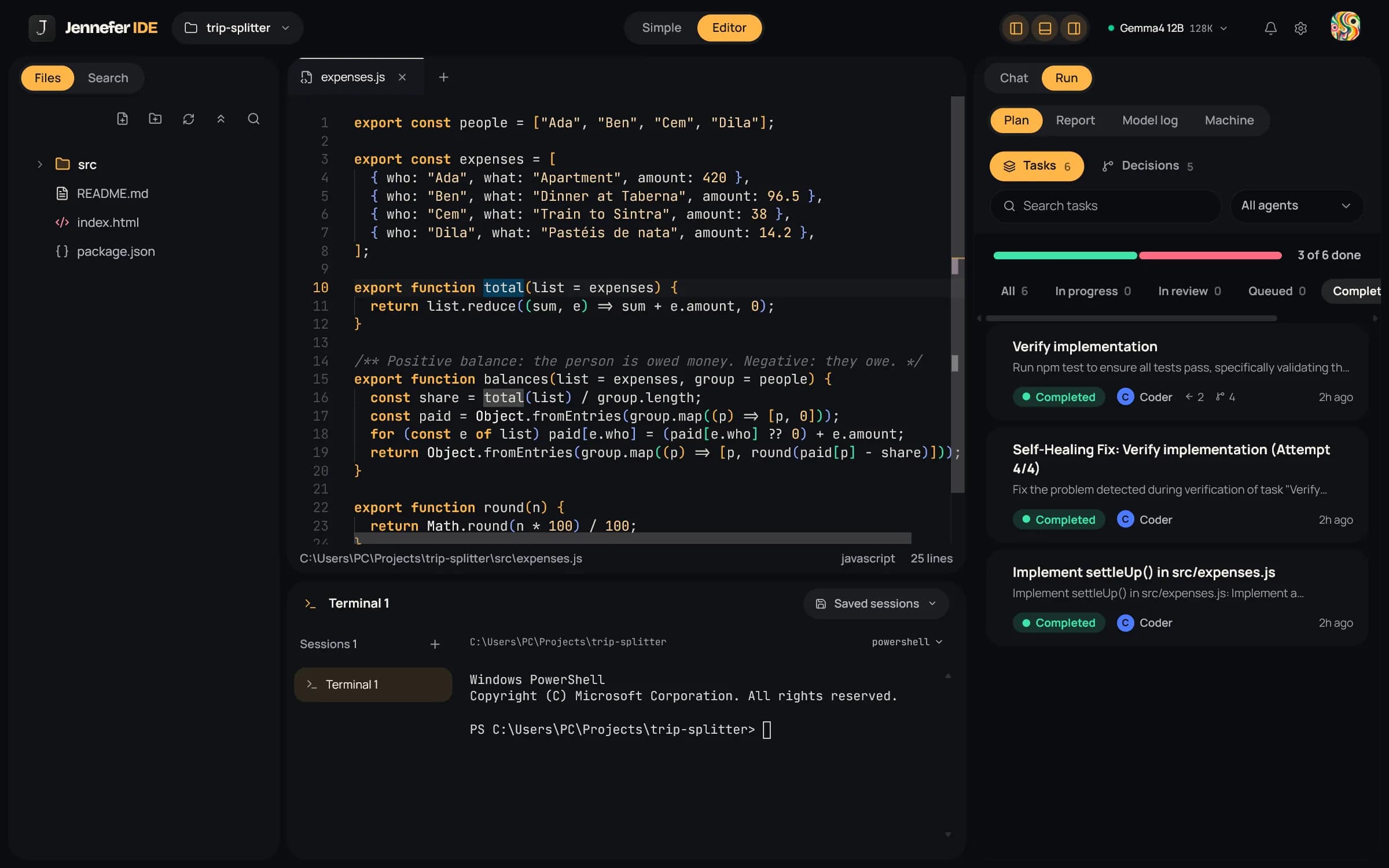1389x868 pixels.
Task: Click the Jennefer IDE logo icon
Action: (42, 27)
